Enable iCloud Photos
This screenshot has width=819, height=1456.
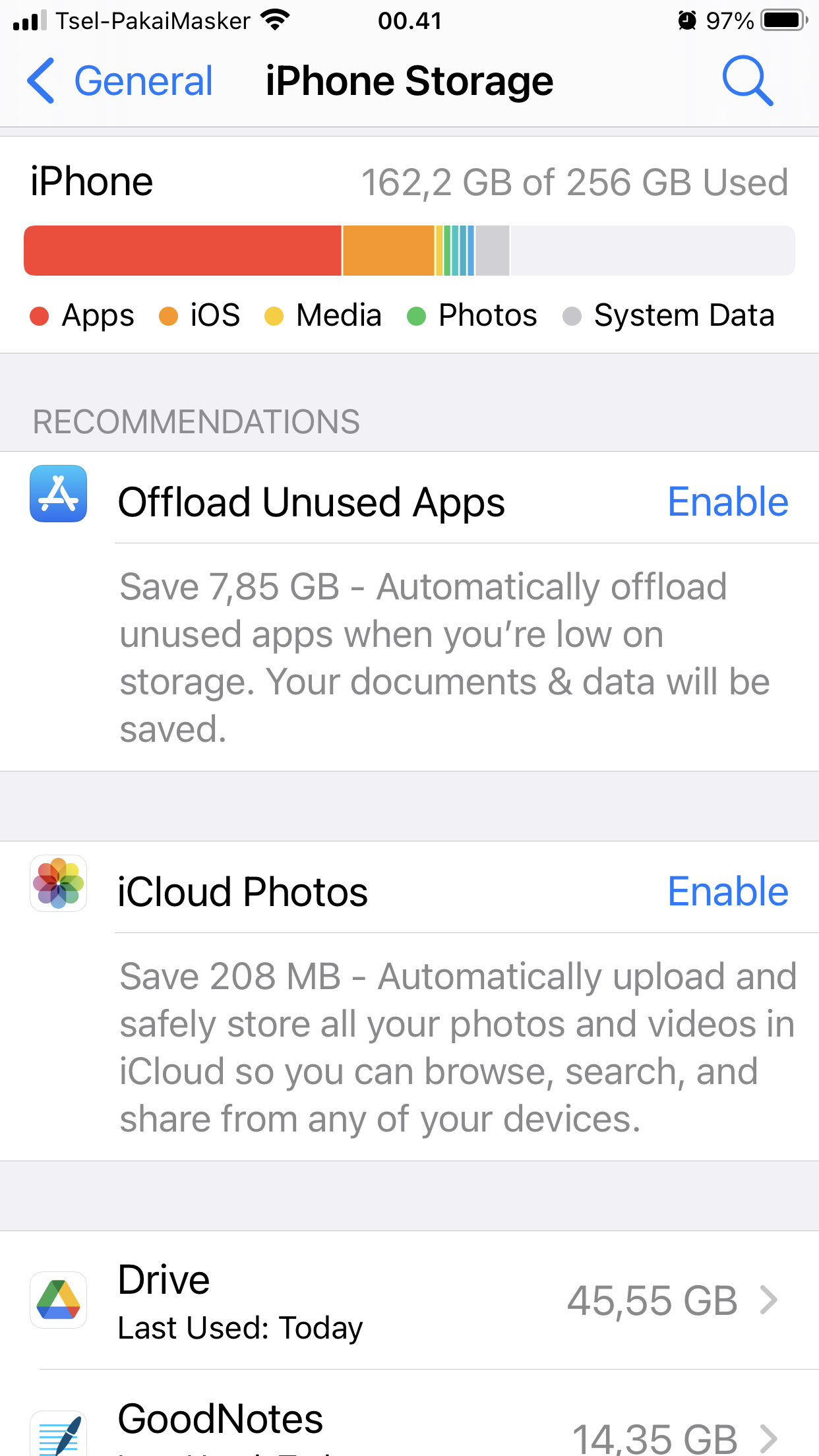click(x=727, y=892)
